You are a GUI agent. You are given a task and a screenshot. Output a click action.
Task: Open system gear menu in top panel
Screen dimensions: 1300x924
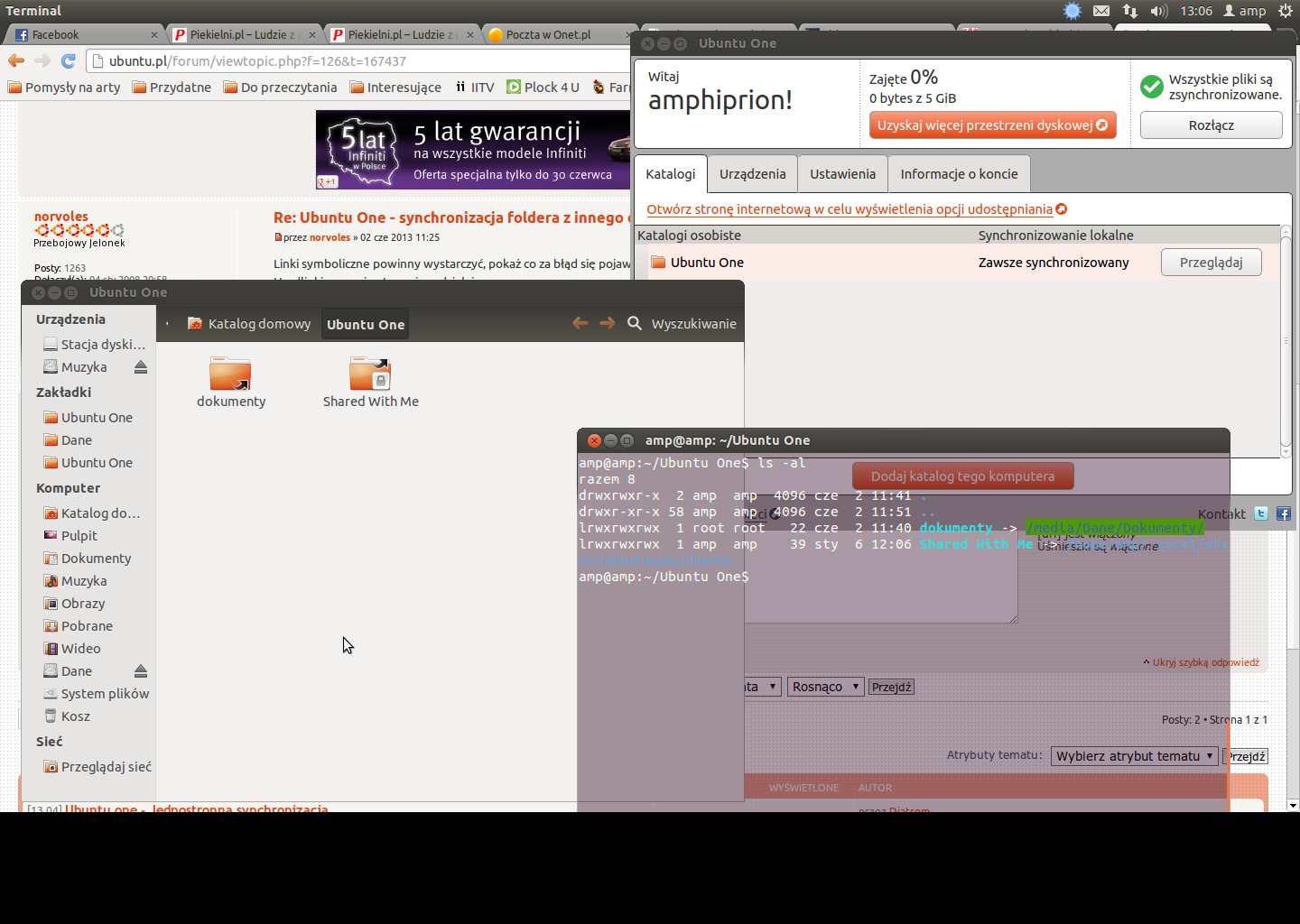click(x=1286, y=11)
